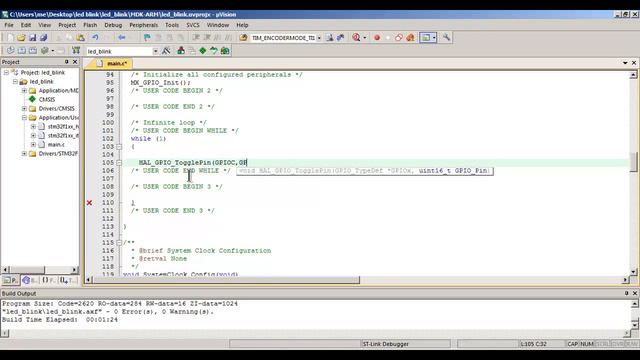Build target files with the second build icon
This screenshot has width=640, height=360.
[x=21, y=51]
